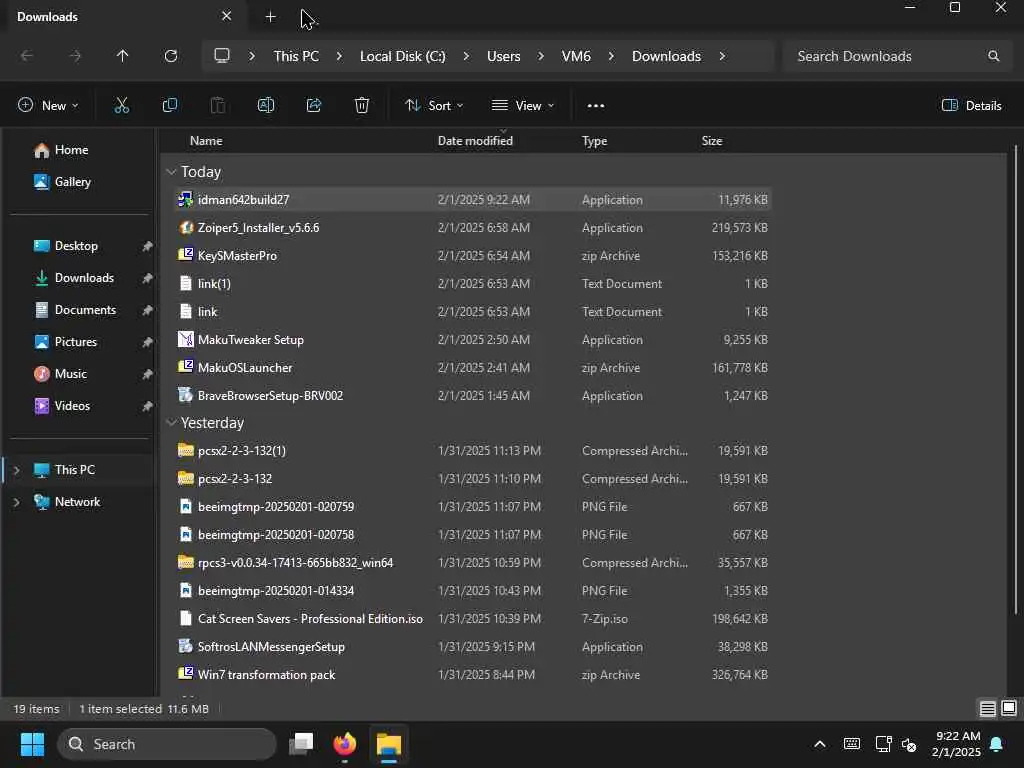Image resolution: width=1024 pixels, height=768 pixels.
Task: Open the View dropdown
Action: 522,105
